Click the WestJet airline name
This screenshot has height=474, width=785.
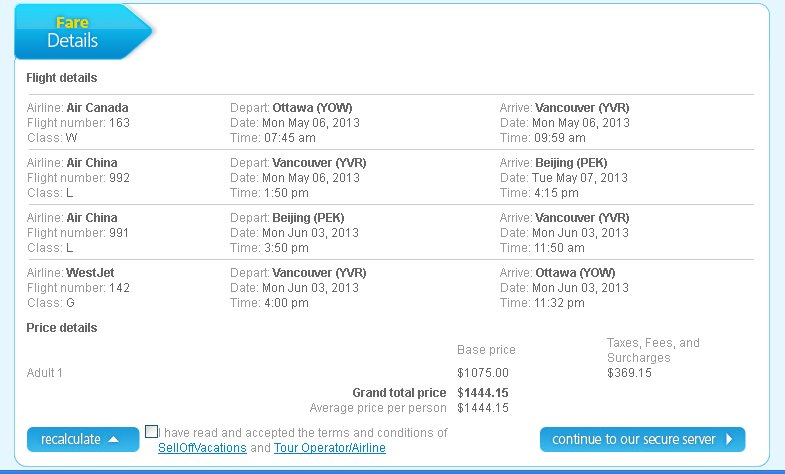(90, 273)
